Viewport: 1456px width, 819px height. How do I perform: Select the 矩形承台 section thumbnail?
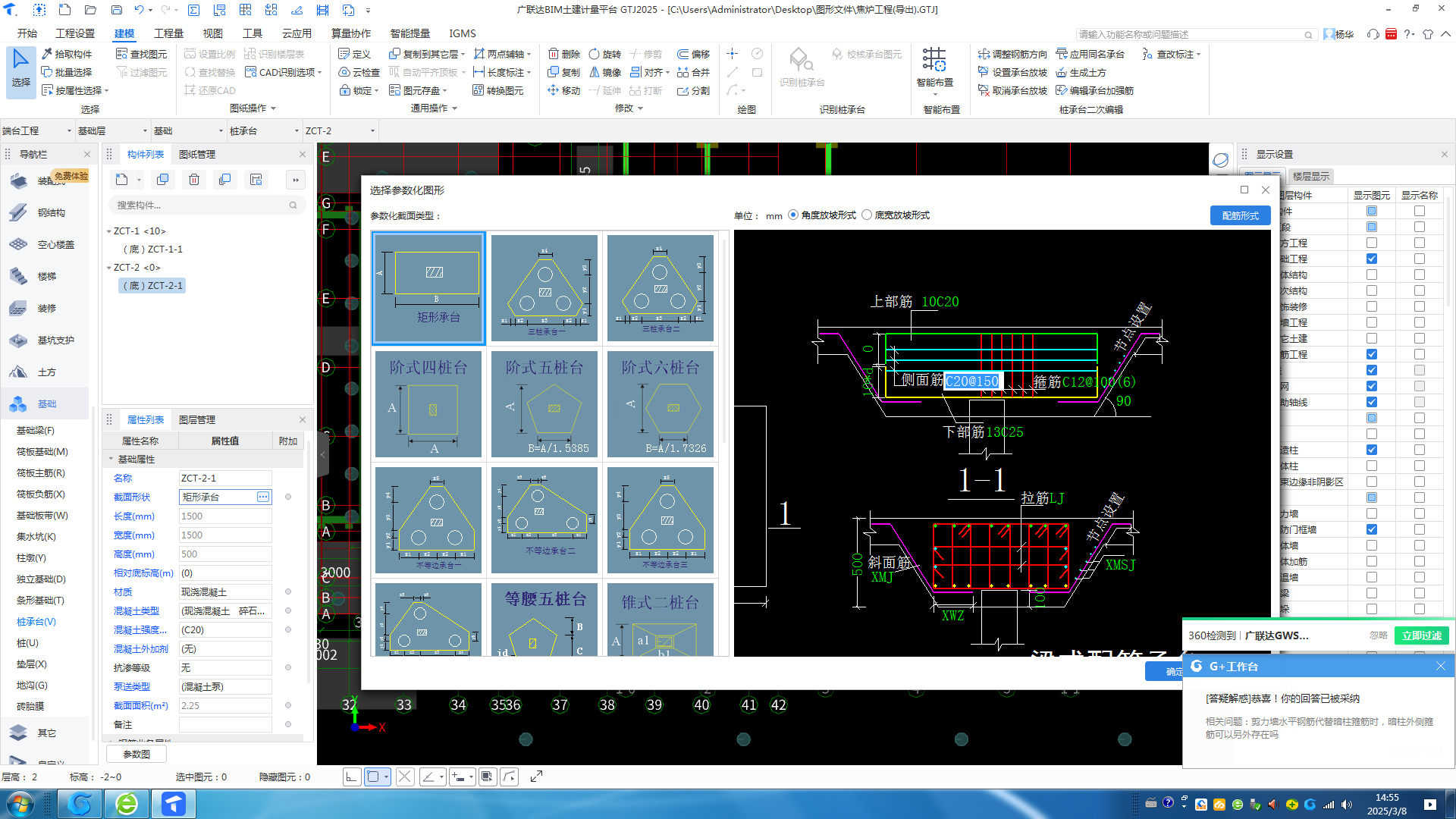[x=428, y=288]
